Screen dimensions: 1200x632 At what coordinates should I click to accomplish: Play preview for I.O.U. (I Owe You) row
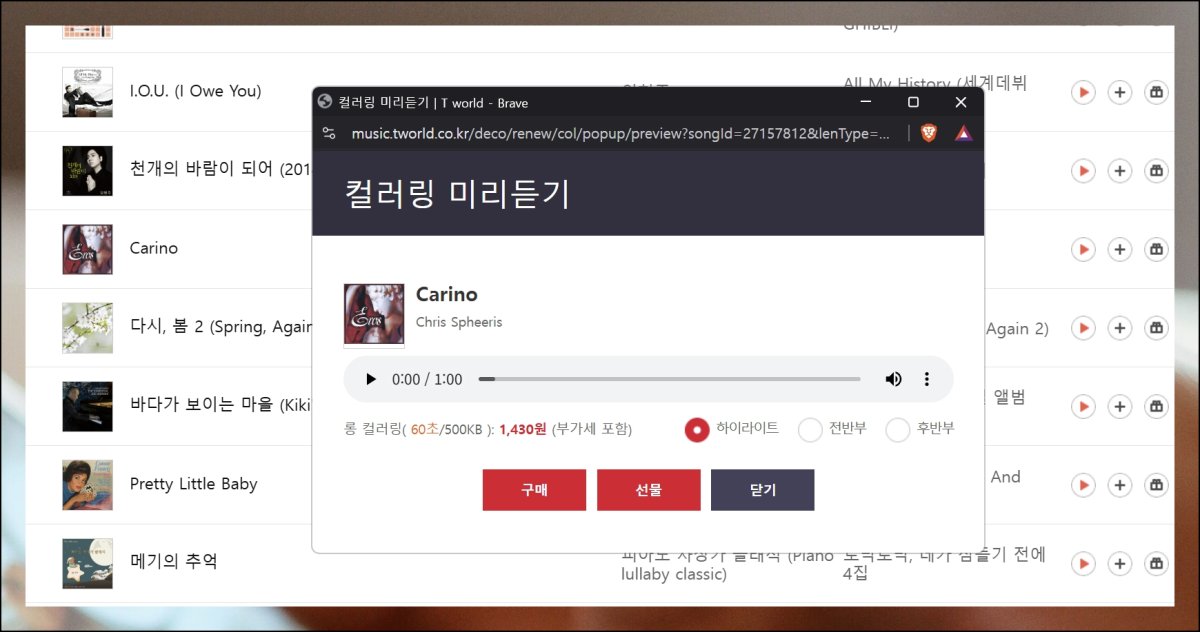[x=1083, y=92]
